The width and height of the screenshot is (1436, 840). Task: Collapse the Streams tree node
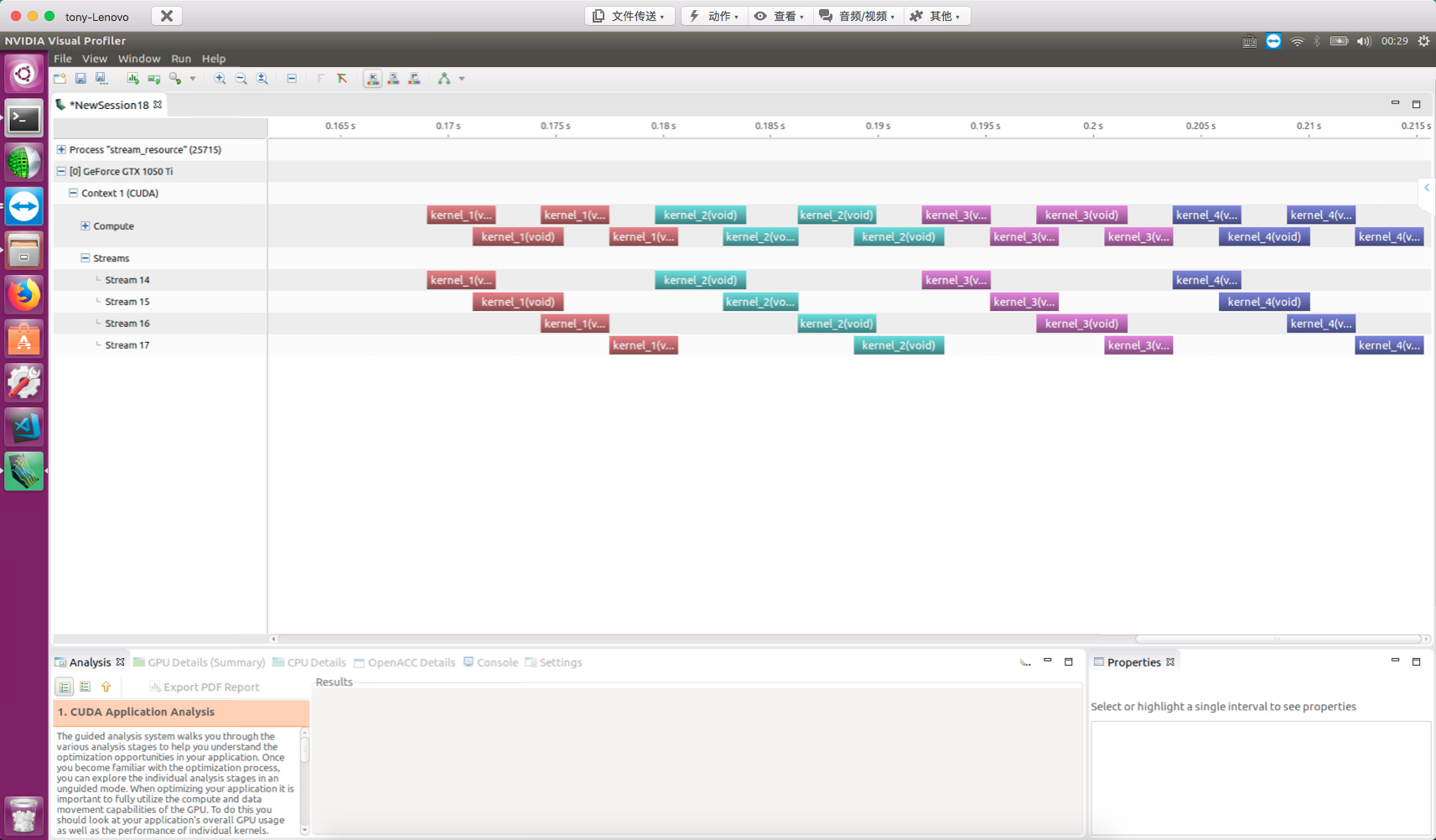click(x=85, y=258)
